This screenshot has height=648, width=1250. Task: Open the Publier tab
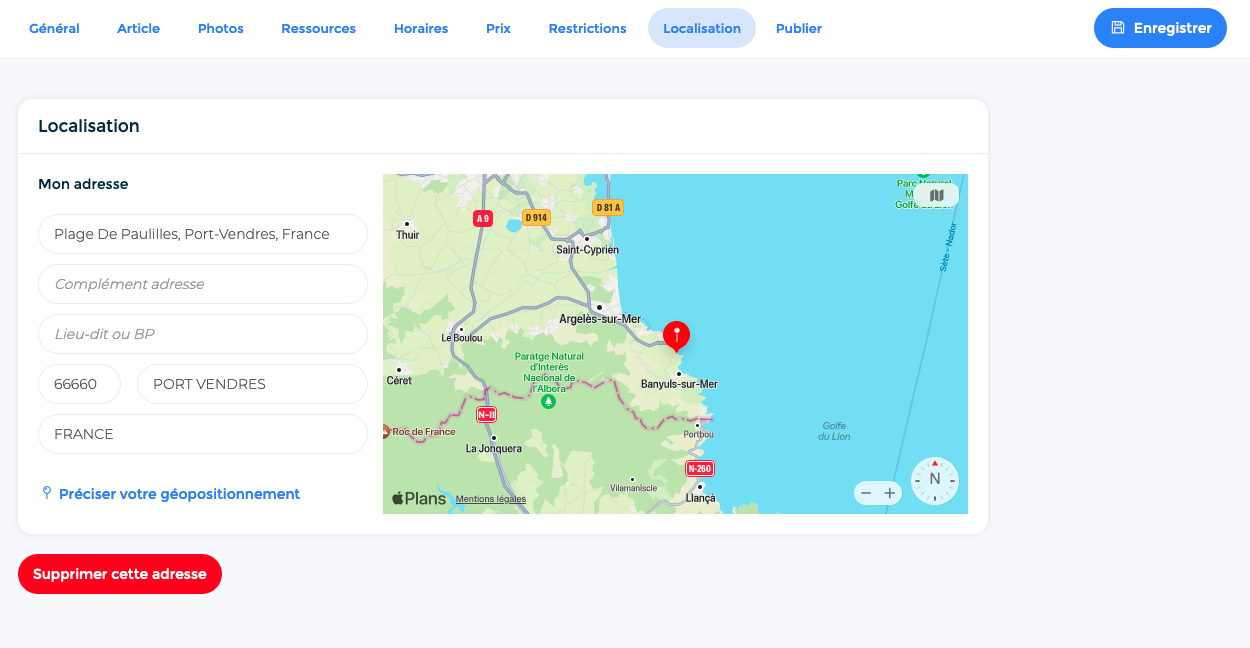[799, 28]
